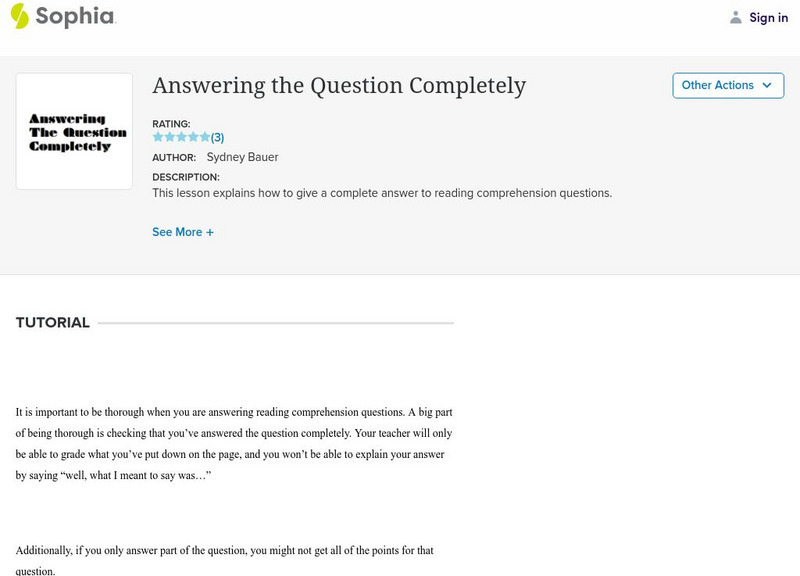
Task: Click the chevron arrow on Other Actions
Action: click(767, 85)
